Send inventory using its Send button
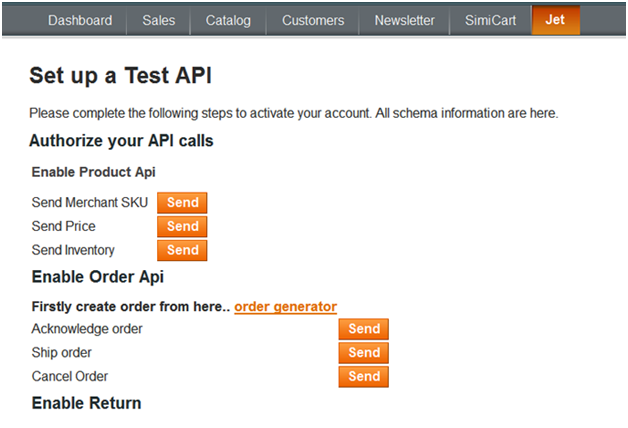 182,250
